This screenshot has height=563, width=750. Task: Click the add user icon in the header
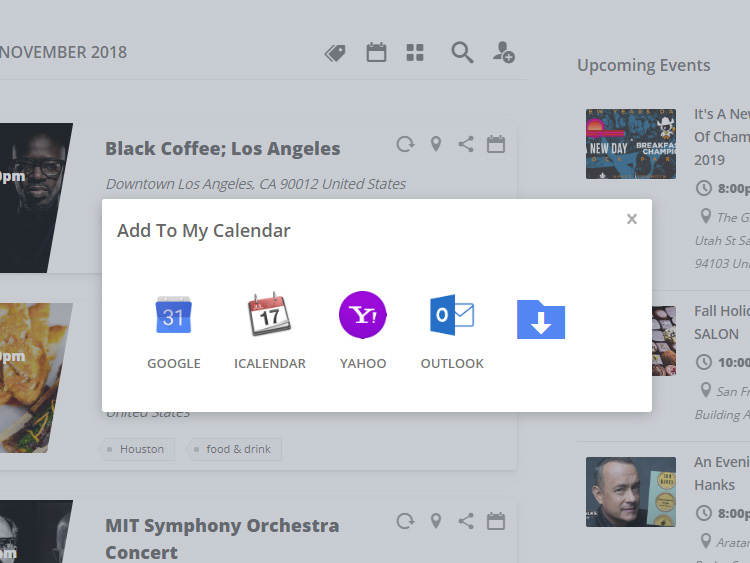tap(504, 52)
